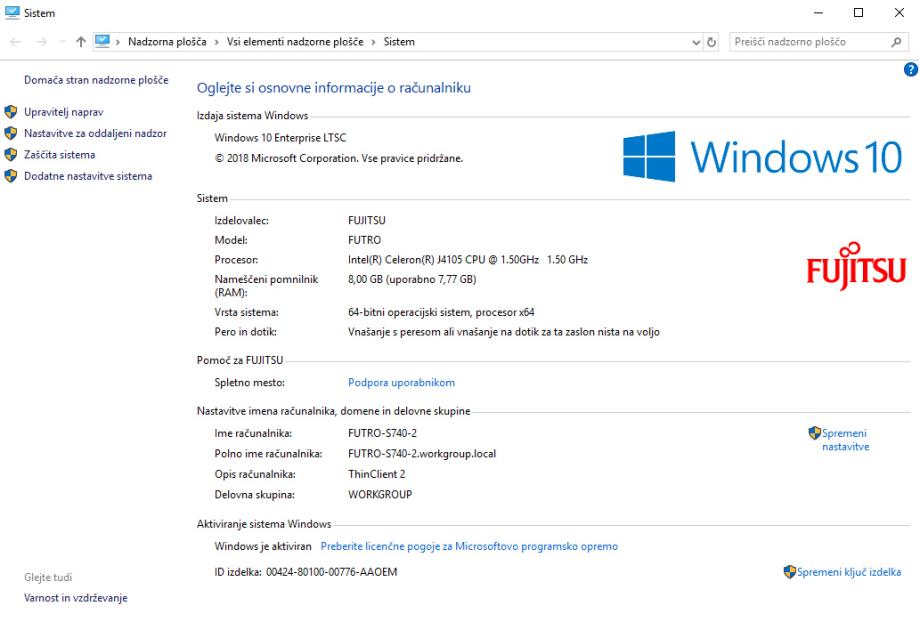Click the Windows 10 logo
This screenshot has width=920, height=622.
pos(762,157)
